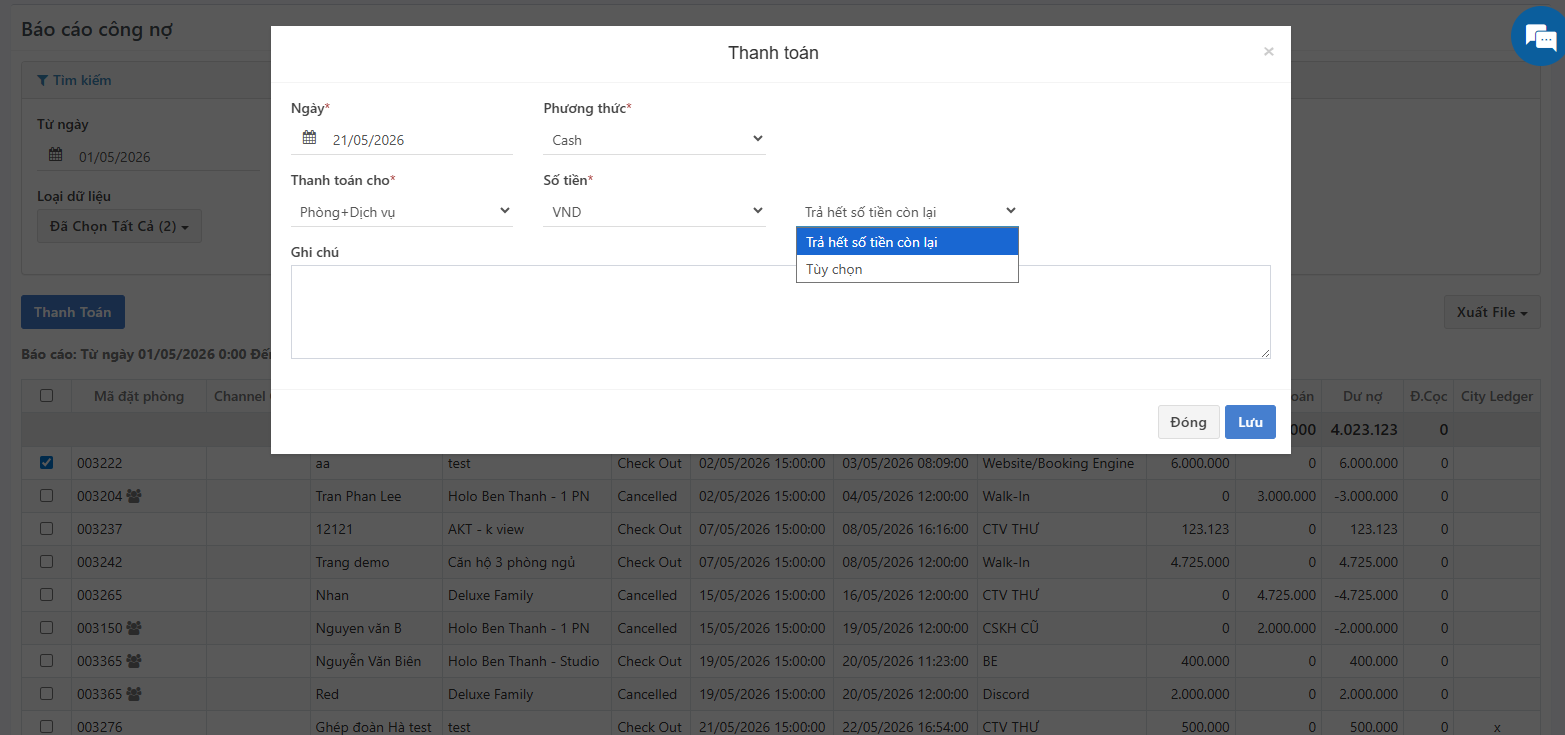Close the Thanh toán dialog with X
The image size is (1565, 735).
point(1268,51)
